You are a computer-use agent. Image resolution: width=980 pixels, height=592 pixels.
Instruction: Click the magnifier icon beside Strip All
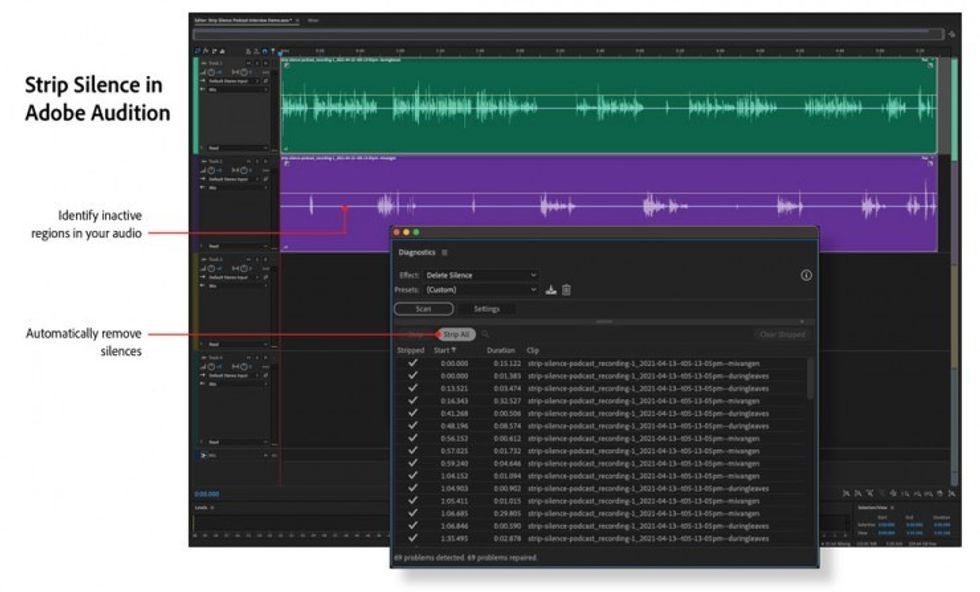pyautogui.click(x=485, y=334)
